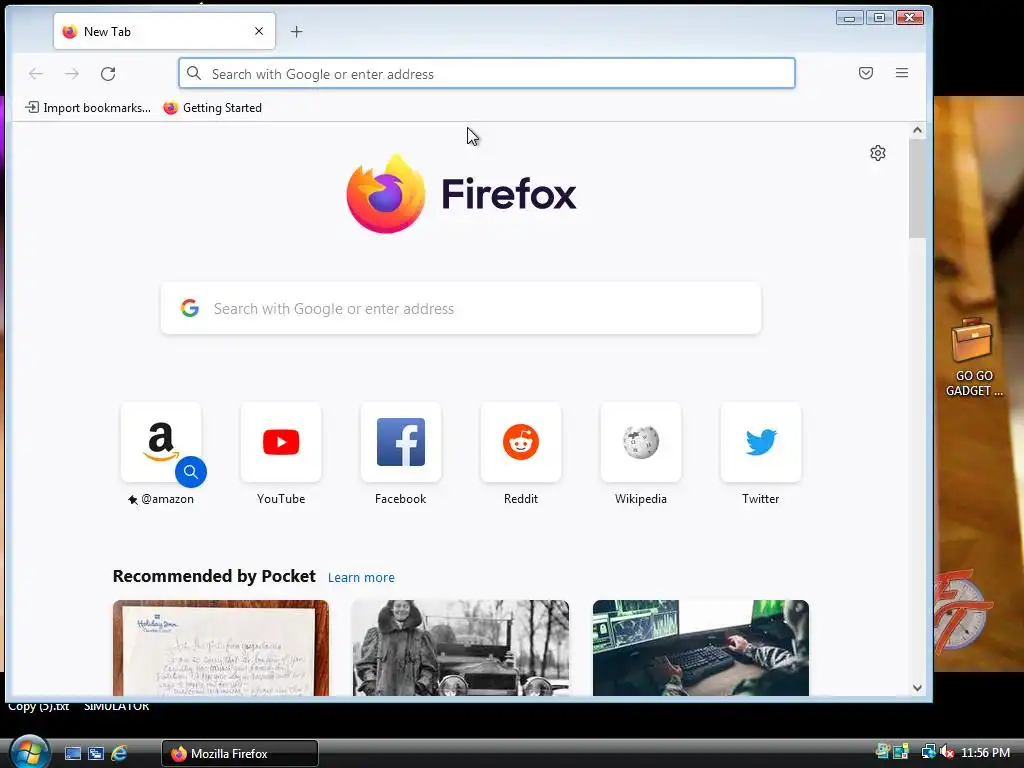Click Show Desktop quick launch icon
This screenshot has height=768, width=1024.
(x=73, y=754)
